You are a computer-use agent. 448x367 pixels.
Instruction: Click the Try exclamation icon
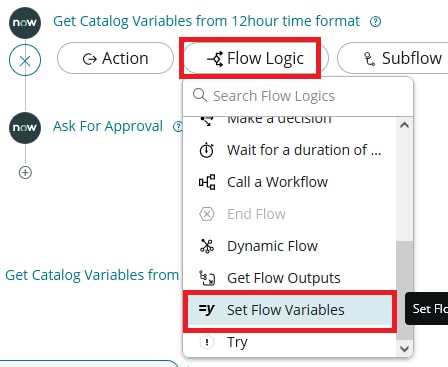[x=207, y=342]
